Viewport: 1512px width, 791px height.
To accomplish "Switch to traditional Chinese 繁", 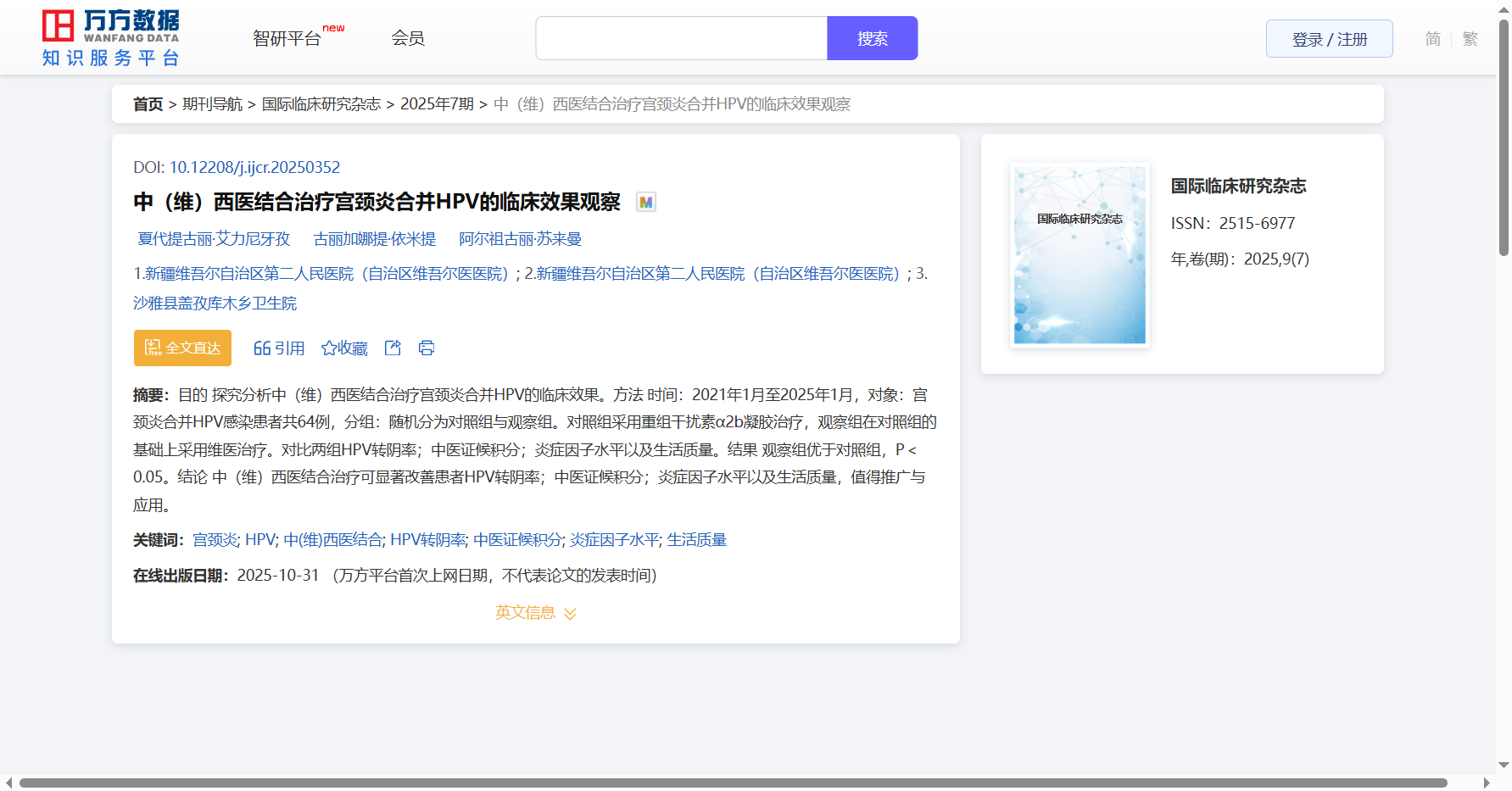I will pos(1470,39).
